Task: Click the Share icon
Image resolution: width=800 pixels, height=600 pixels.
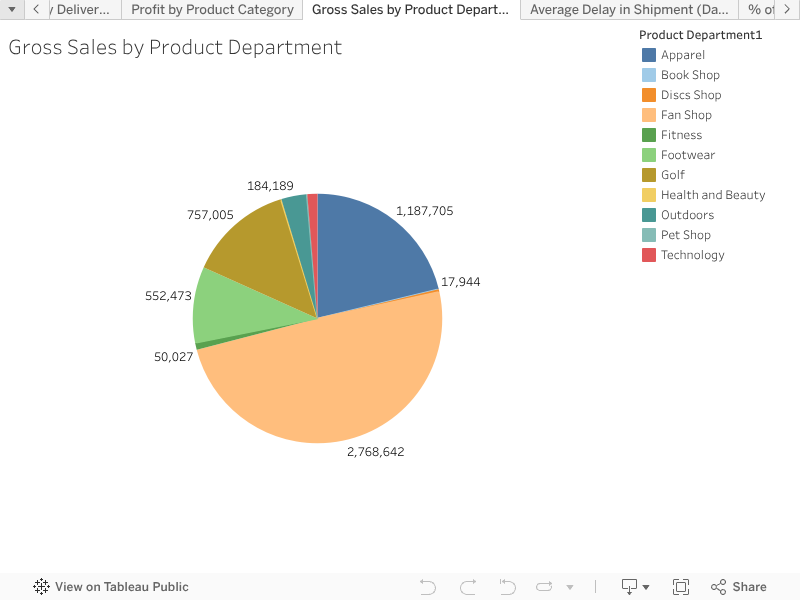Action: pos(739,587)
